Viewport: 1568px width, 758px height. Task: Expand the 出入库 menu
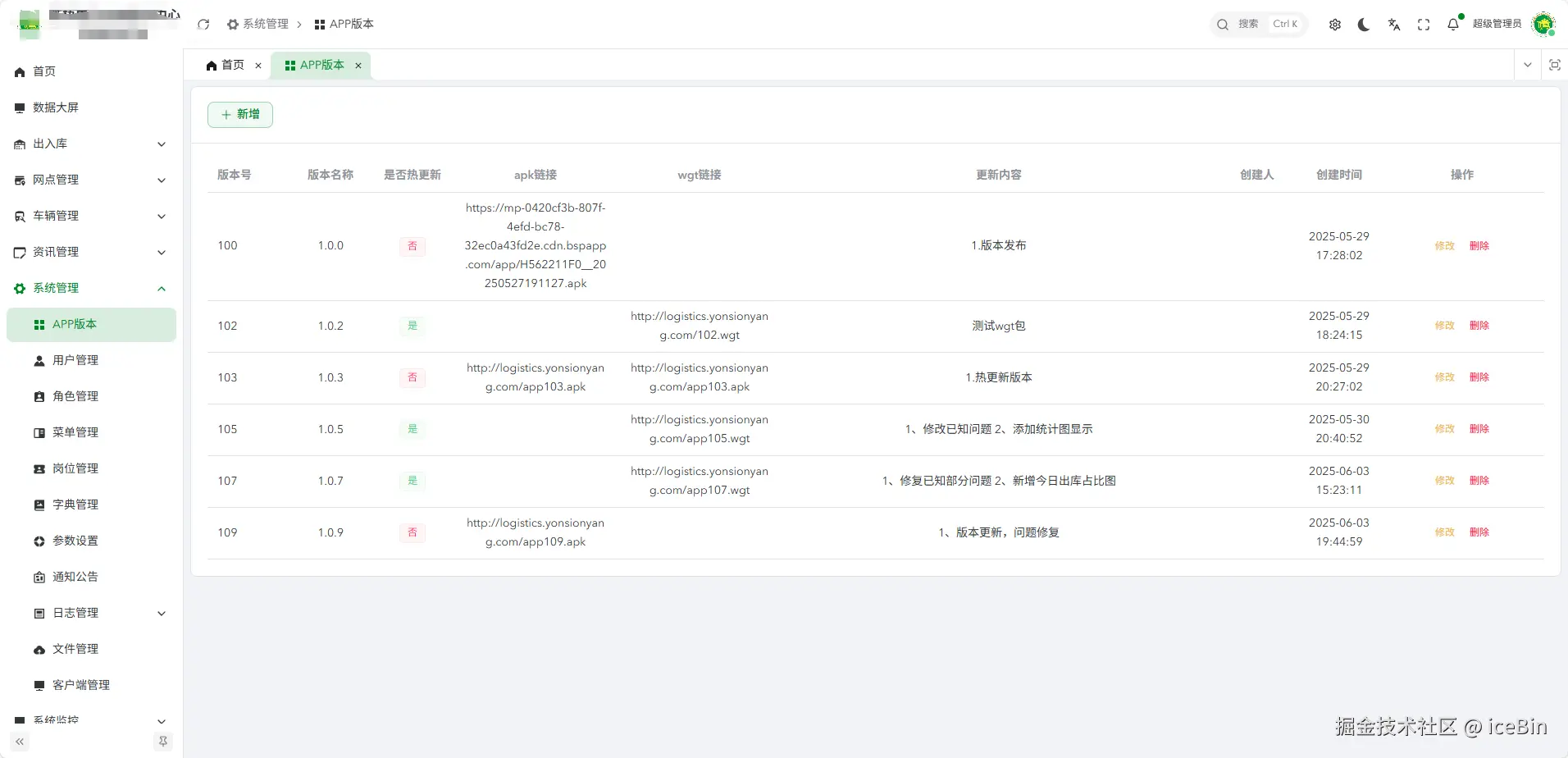[91, 144]
